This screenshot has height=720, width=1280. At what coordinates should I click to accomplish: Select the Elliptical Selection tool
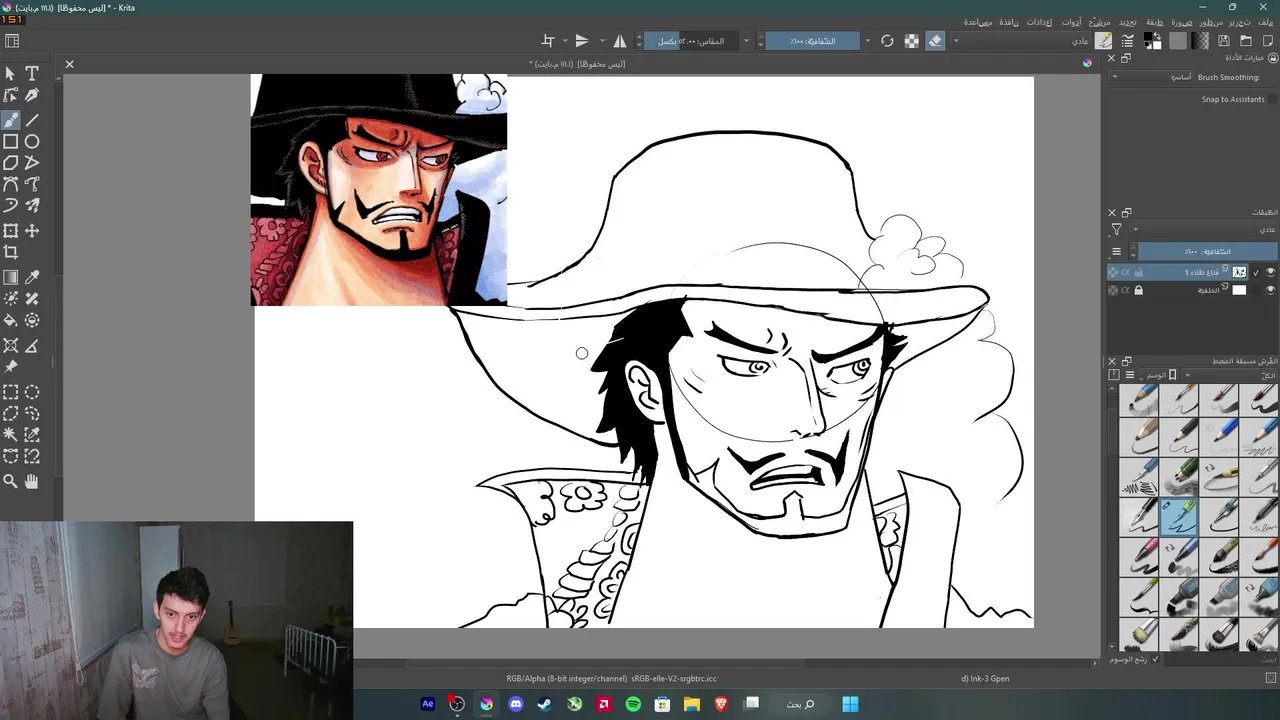click(32, 392)
